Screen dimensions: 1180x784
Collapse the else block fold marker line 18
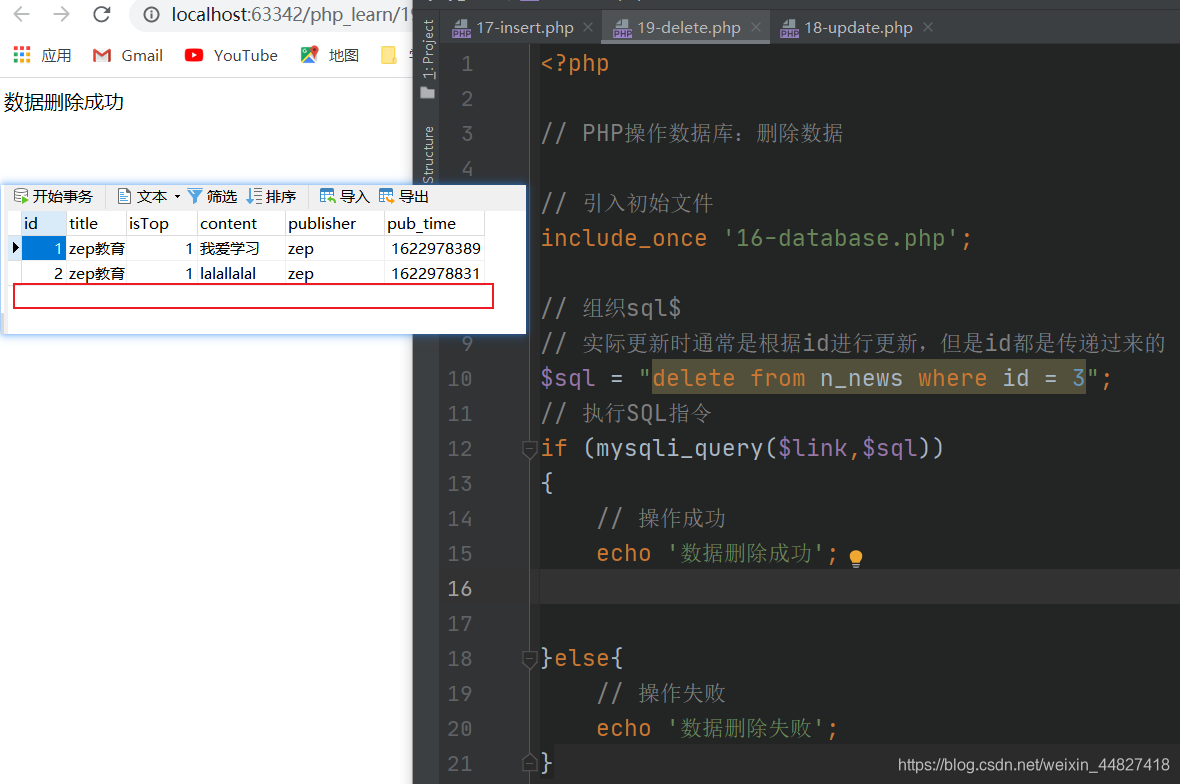[x=529, y=659]
